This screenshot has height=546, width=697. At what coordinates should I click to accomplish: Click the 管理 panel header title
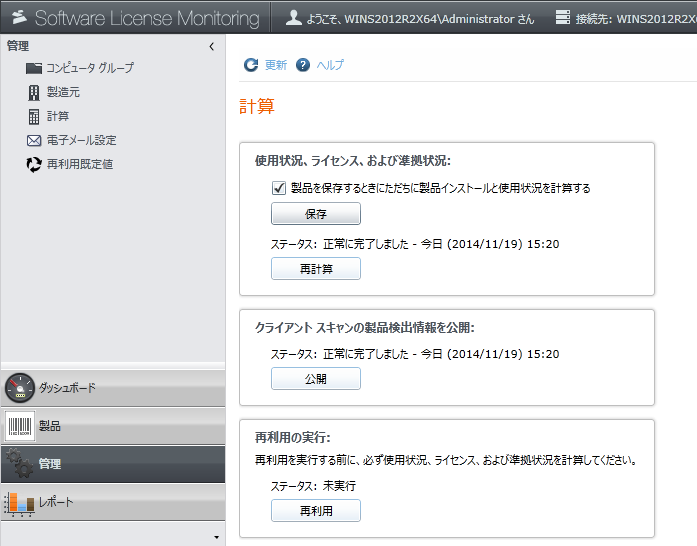click(18, 46)
